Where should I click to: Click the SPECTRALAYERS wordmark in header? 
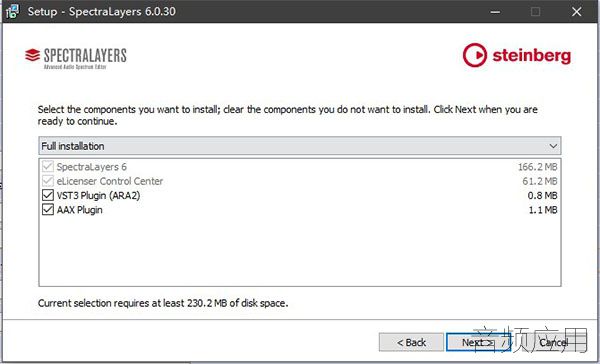pyautogui.click(x=85, y=55)
